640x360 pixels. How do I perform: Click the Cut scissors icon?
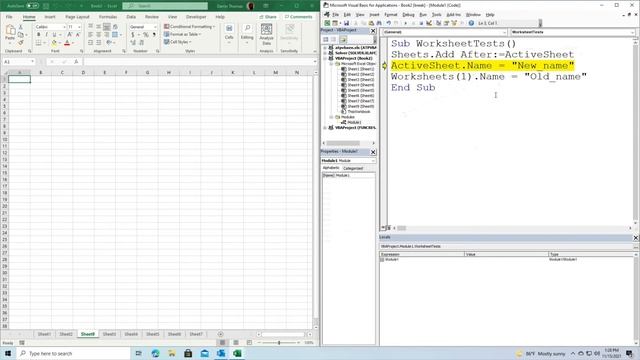[x=21, y=27]
